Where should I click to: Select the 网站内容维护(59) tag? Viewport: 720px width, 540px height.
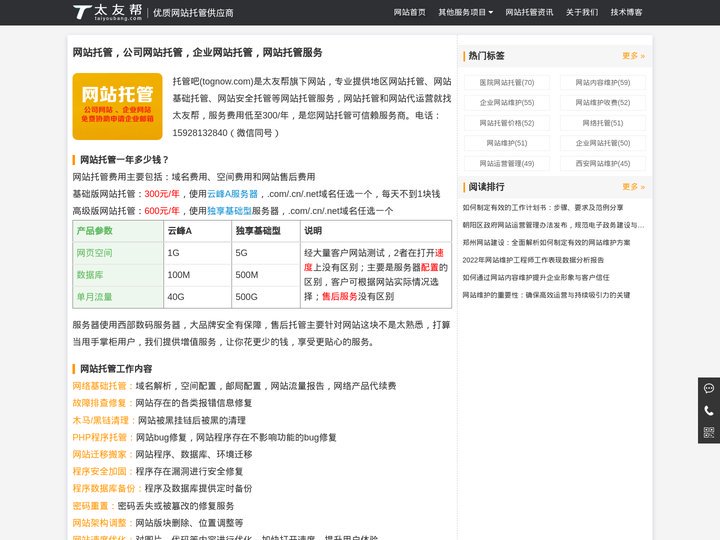pos(603,83)
